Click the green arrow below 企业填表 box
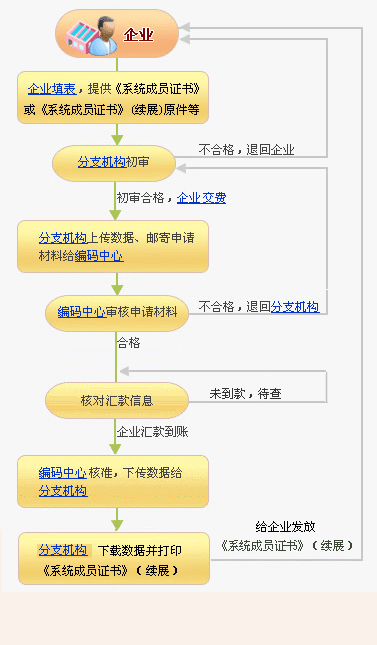 [x=117, y=134]
